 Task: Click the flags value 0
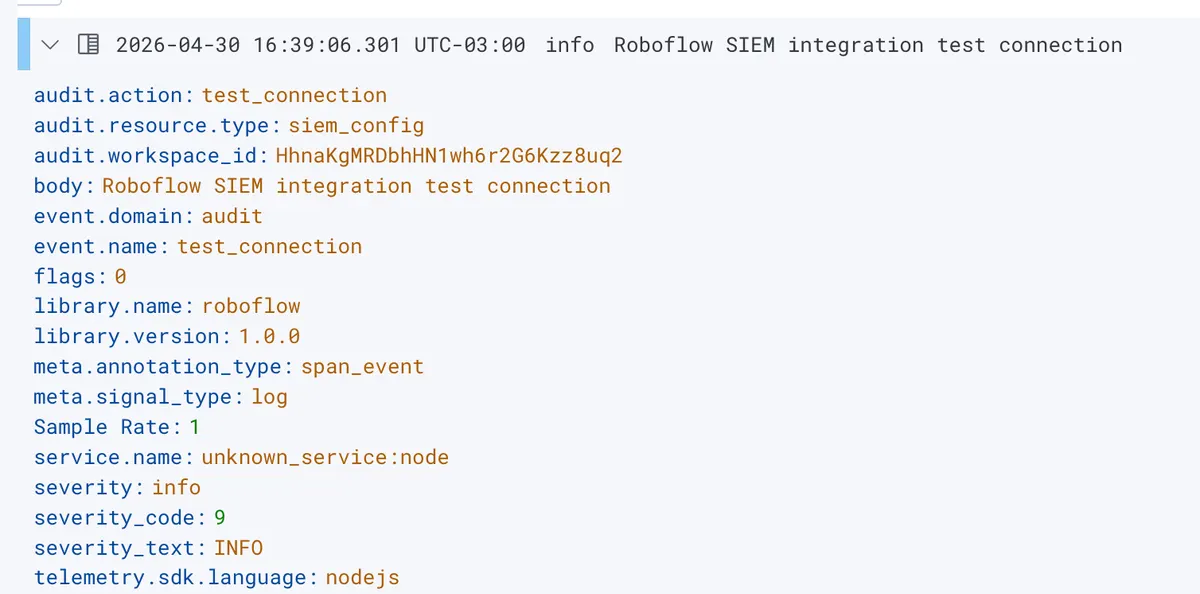(120, 276)
